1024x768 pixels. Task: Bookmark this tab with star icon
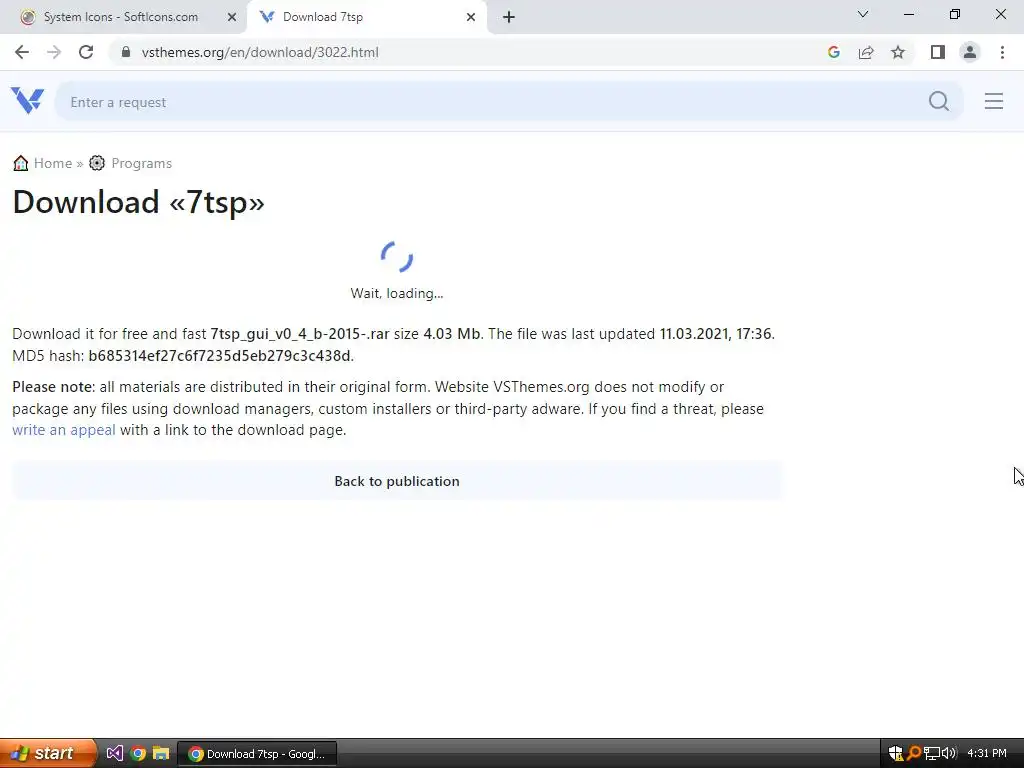pos(898,52)
